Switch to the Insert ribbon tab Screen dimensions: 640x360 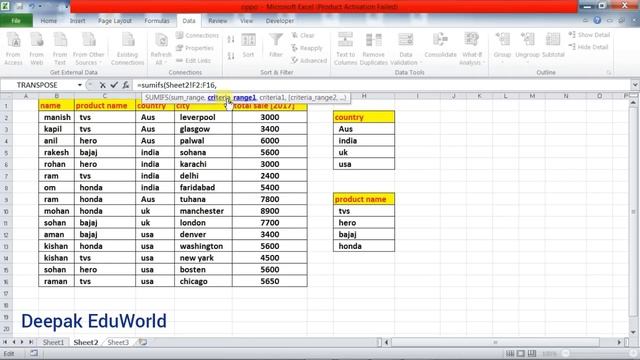tap(77, 20)
